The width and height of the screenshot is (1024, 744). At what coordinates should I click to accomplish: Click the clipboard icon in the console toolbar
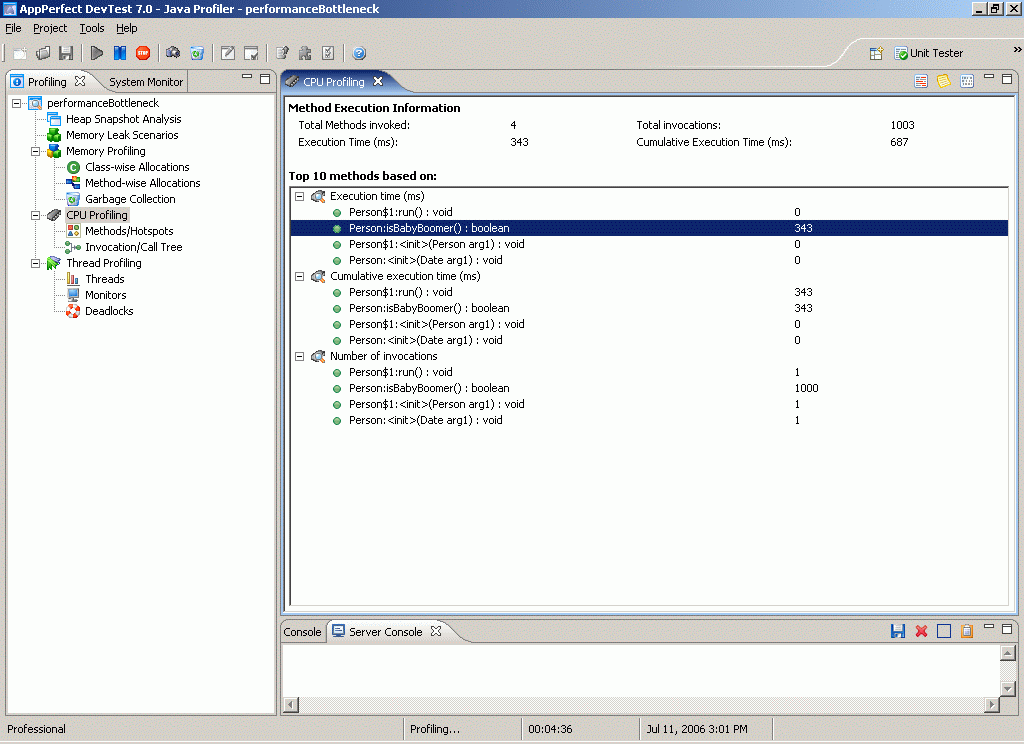click(x=967, y=631)
